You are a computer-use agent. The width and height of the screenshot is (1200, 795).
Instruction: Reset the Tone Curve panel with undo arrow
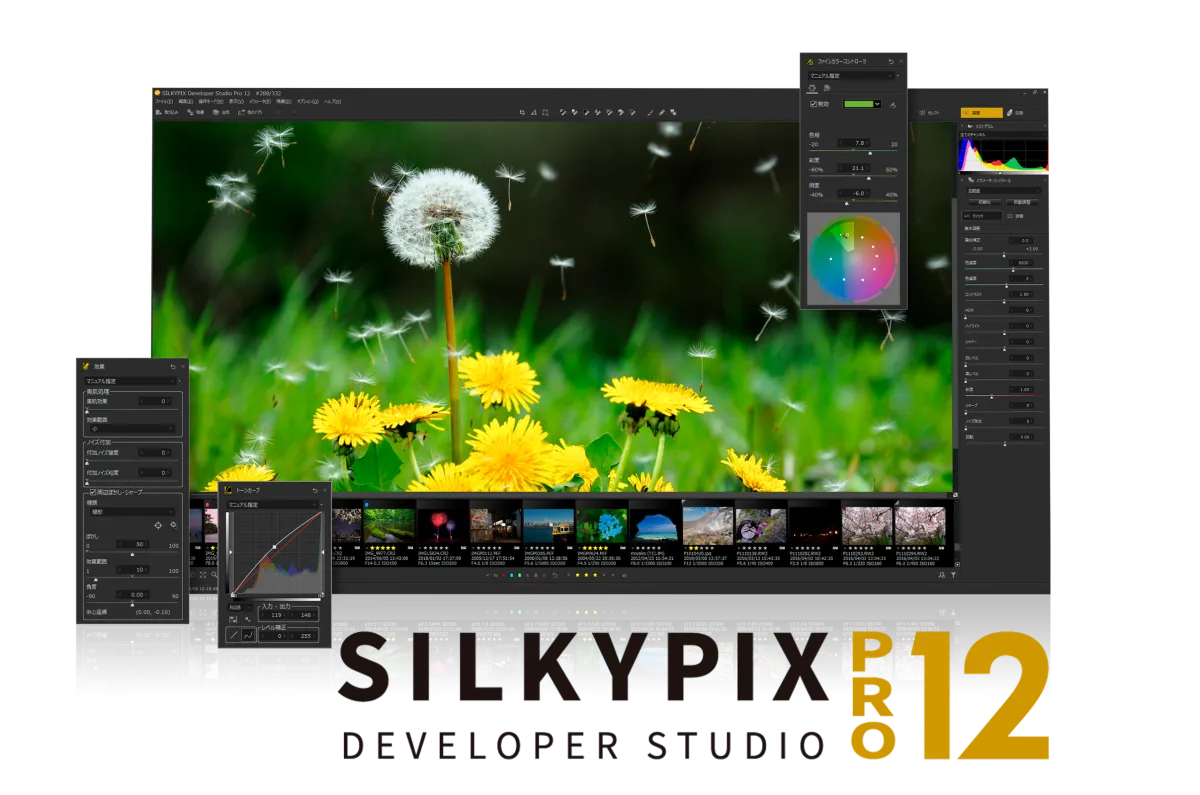pos(315,490)
